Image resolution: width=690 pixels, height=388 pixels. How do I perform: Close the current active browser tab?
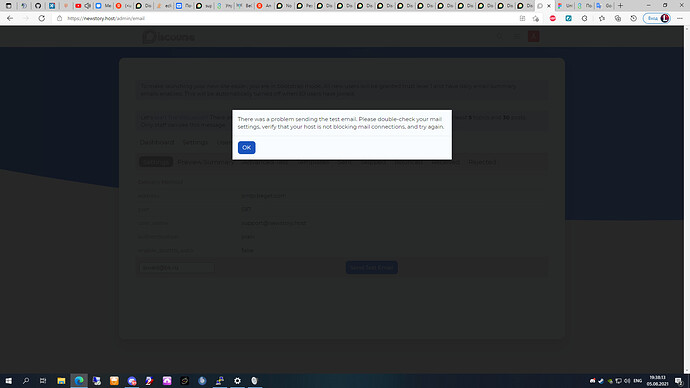coord(549,6)
